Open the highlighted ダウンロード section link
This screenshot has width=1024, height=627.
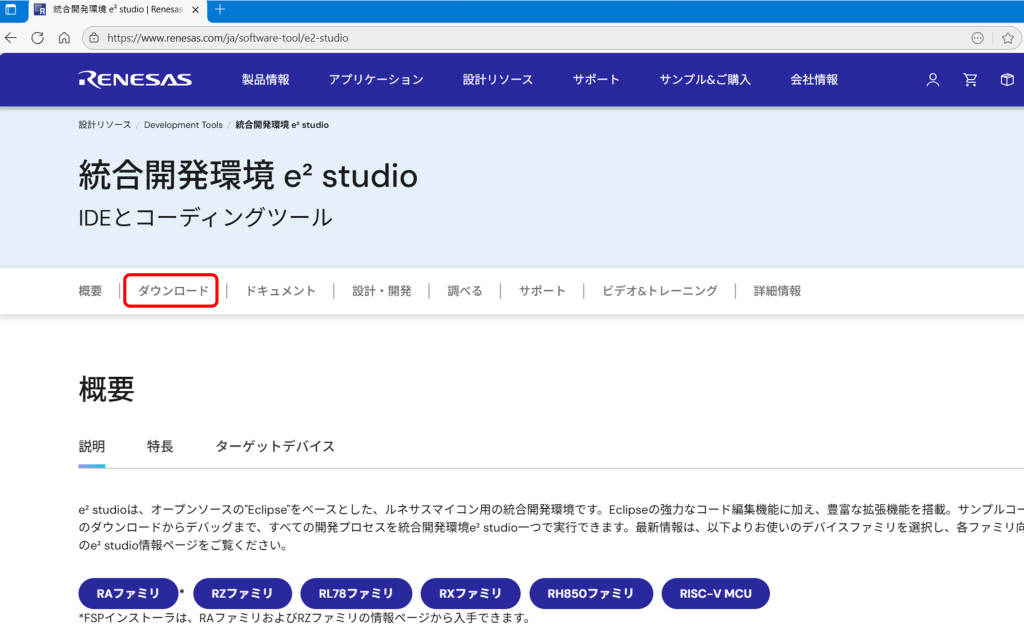[170, 290]
